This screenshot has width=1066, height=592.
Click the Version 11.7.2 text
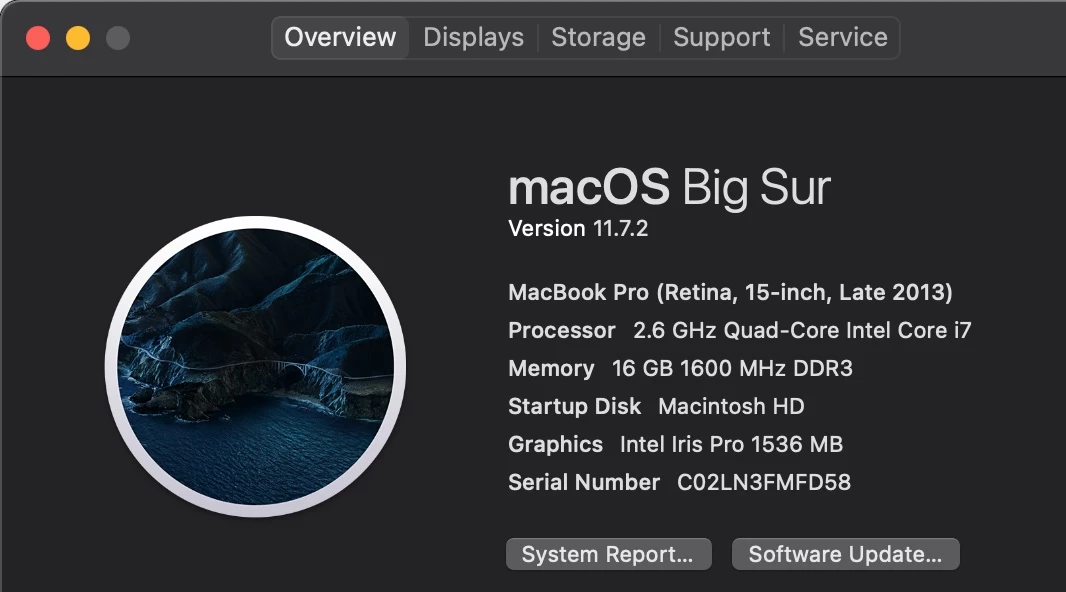[x=578, y=228]
